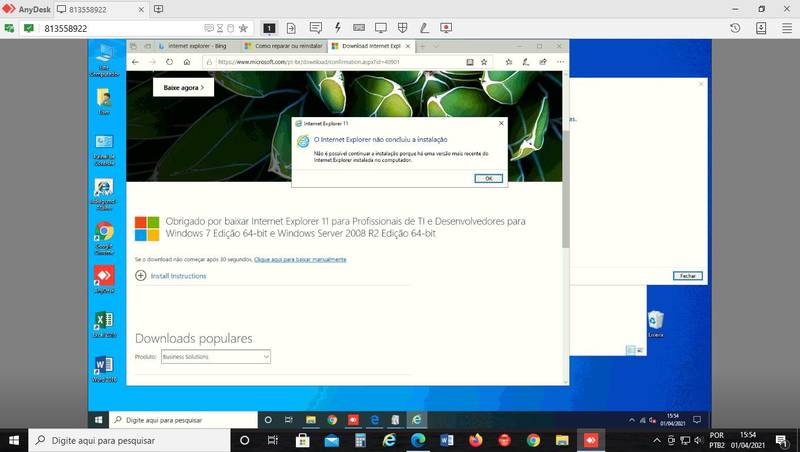800x452 pixels.
Task: Click the remote browser back arrow
Action: click(135, 62)
